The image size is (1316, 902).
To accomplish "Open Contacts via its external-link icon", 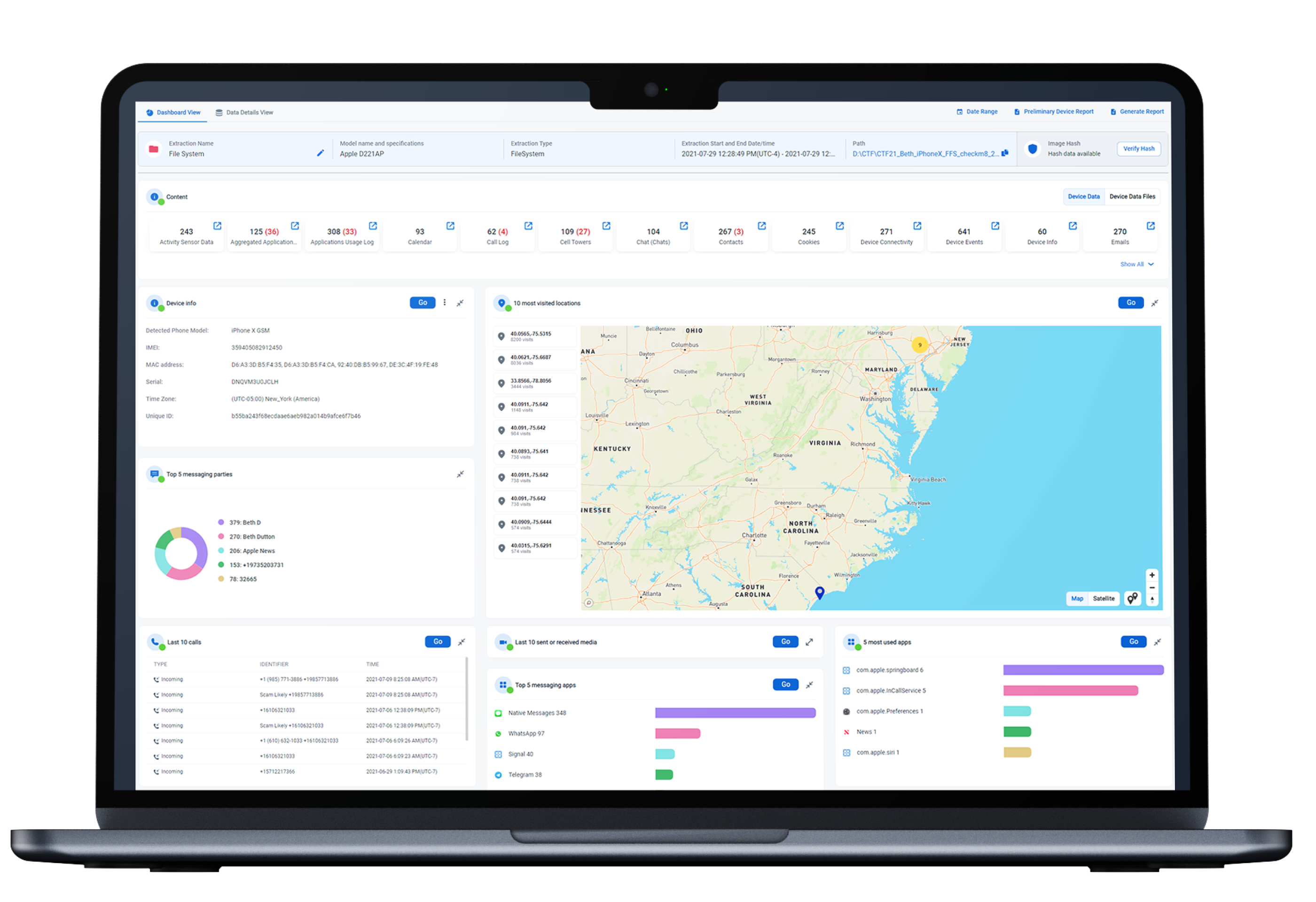I will pos(761,226).
